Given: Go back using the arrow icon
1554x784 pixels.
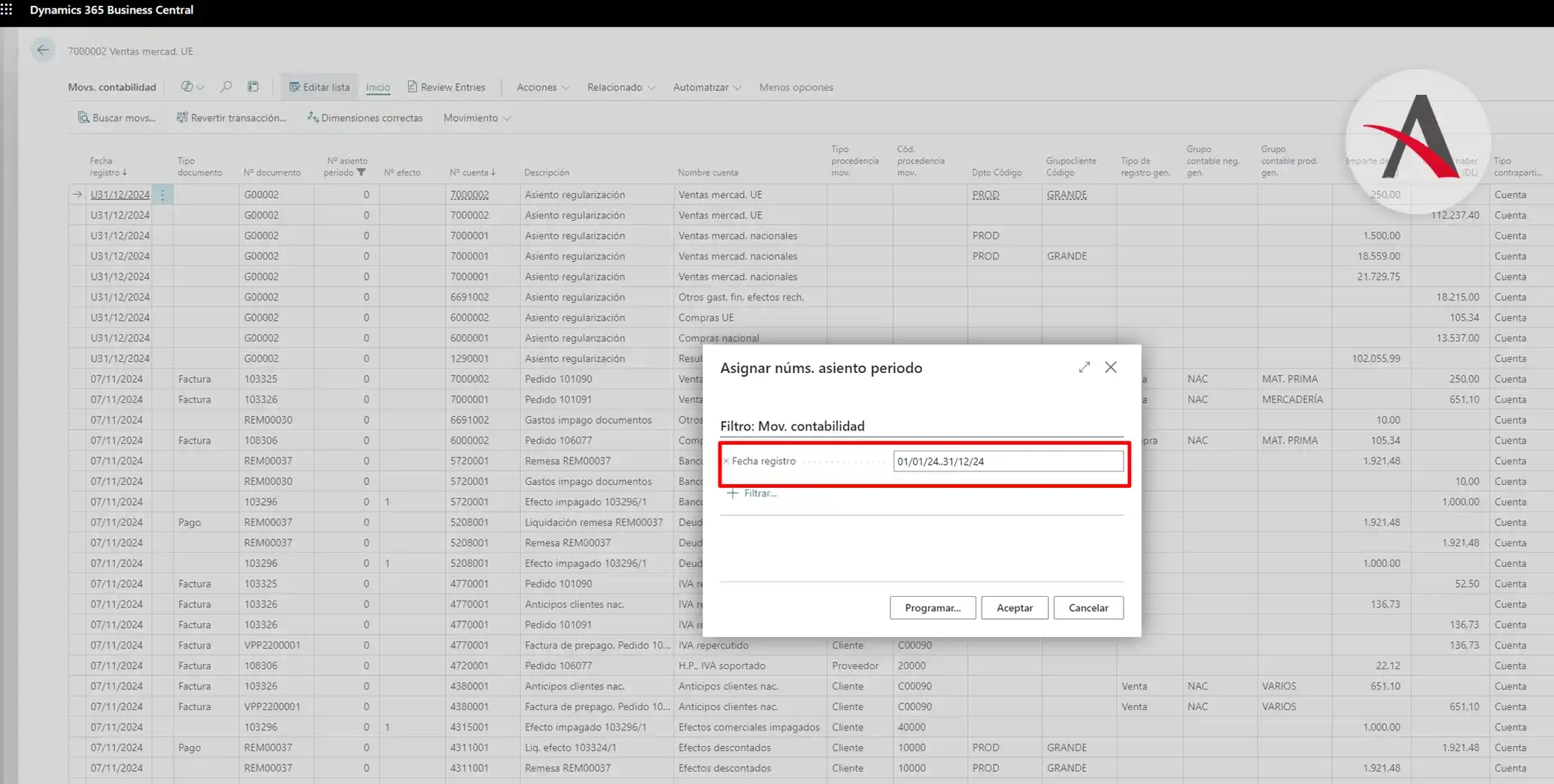Looking at the screenshot, I should (43, 51).
